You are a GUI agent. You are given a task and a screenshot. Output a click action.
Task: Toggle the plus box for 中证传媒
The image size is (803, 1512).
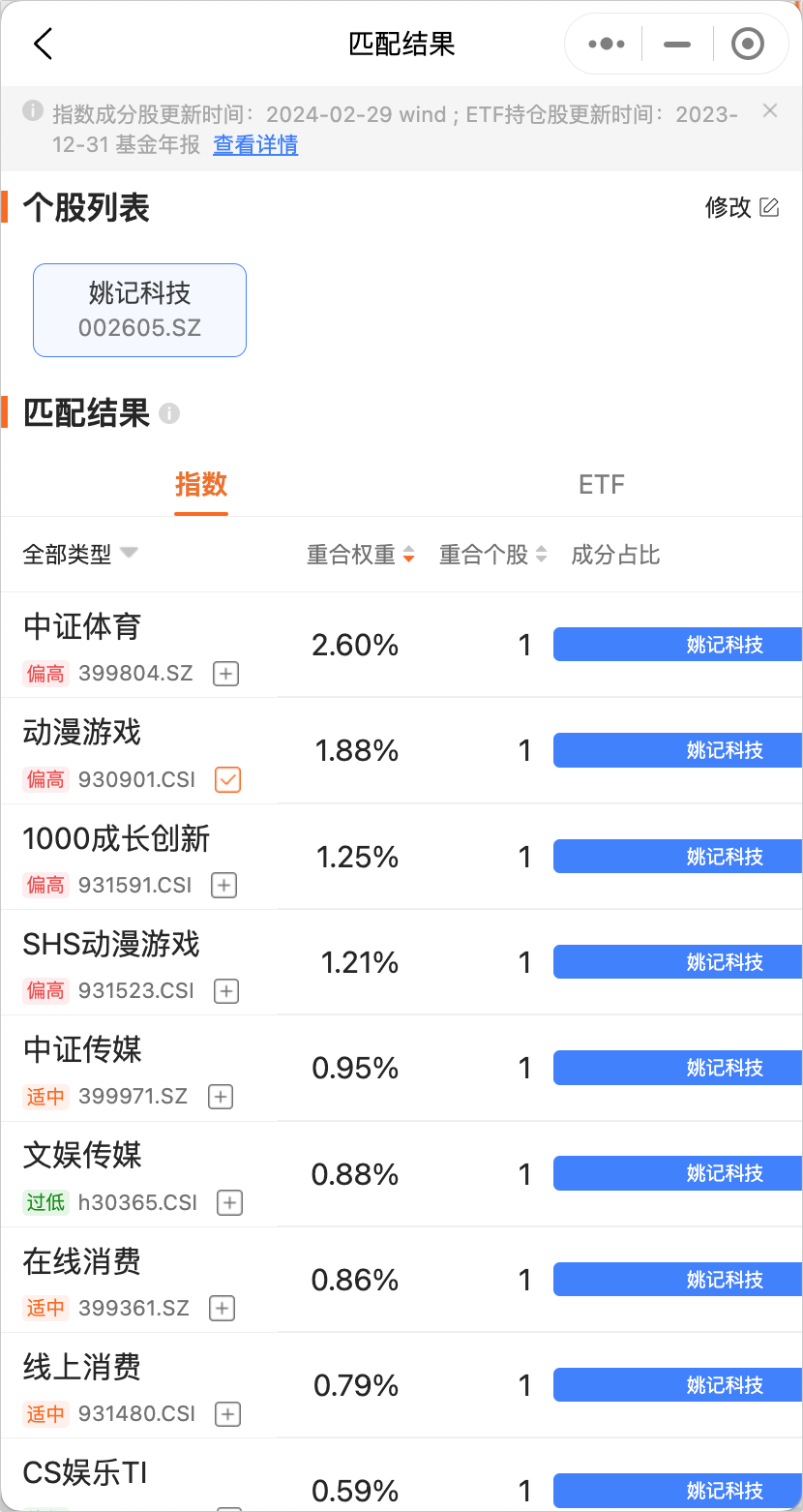[x=221, y=1097]
